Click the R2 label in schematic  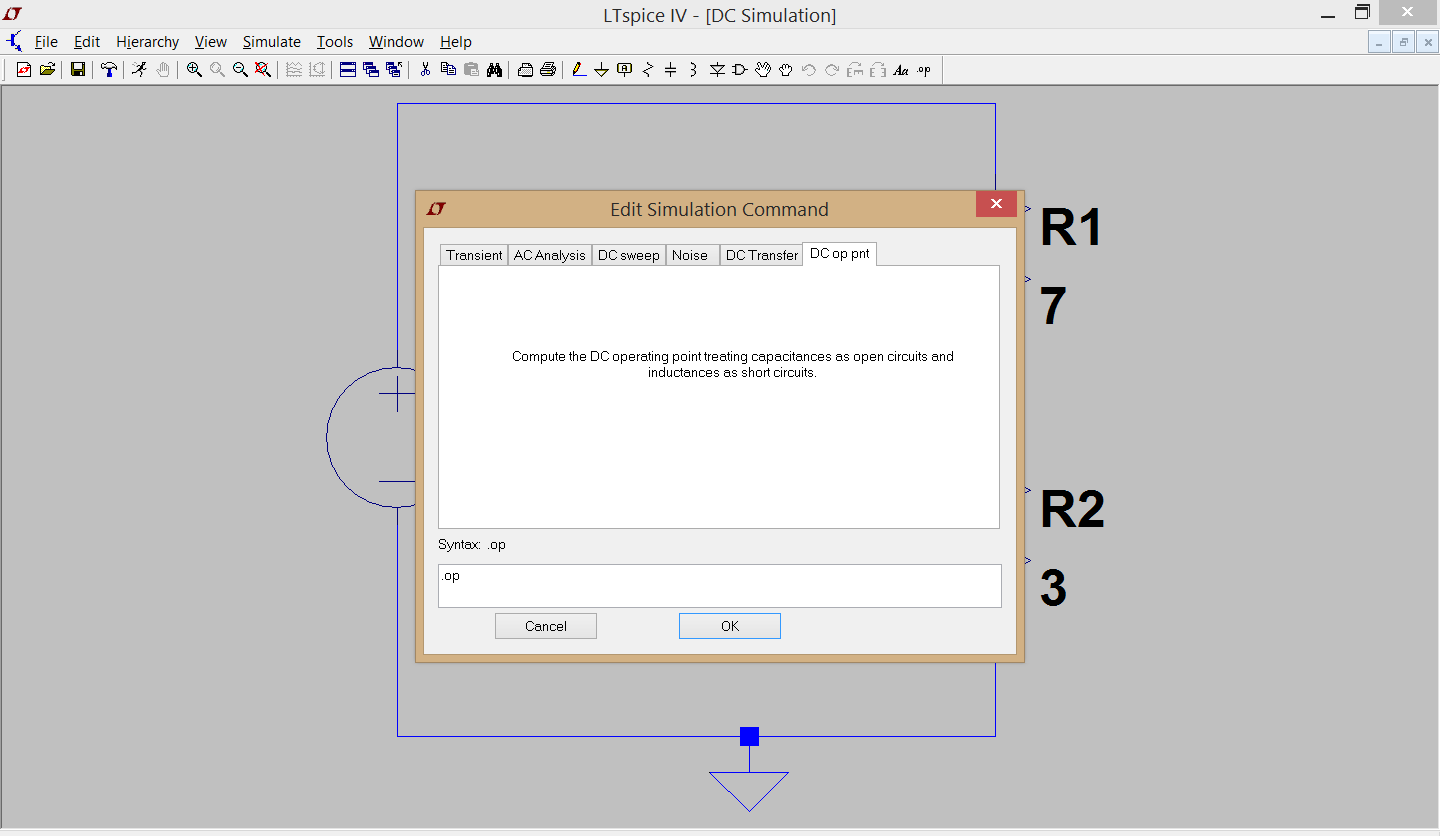coord(1072,509)
